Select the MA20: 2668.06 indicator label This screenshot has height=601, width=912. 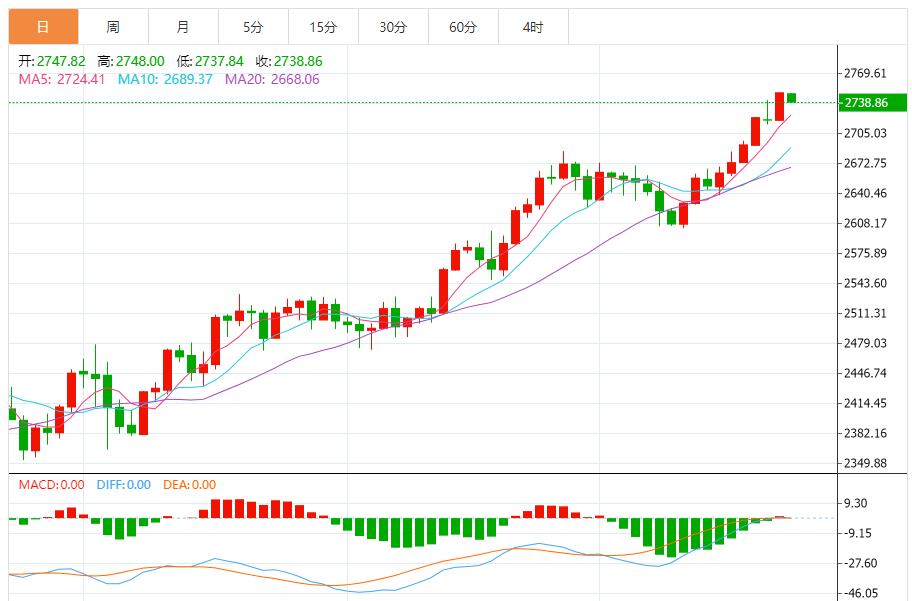coord(272,79)
